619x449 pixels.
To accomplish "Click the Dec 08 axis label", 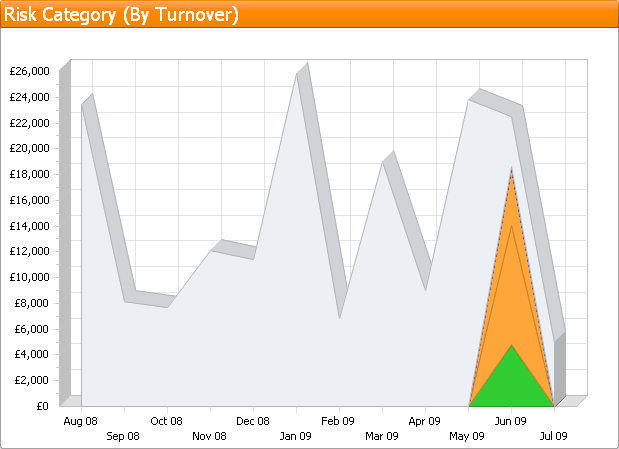I will tap(253, 422).
